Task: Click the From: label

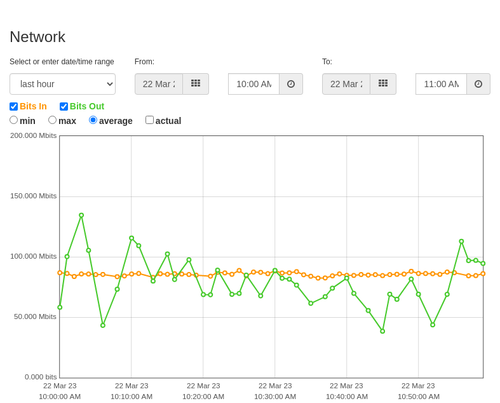Action: (x=144, y=62)
